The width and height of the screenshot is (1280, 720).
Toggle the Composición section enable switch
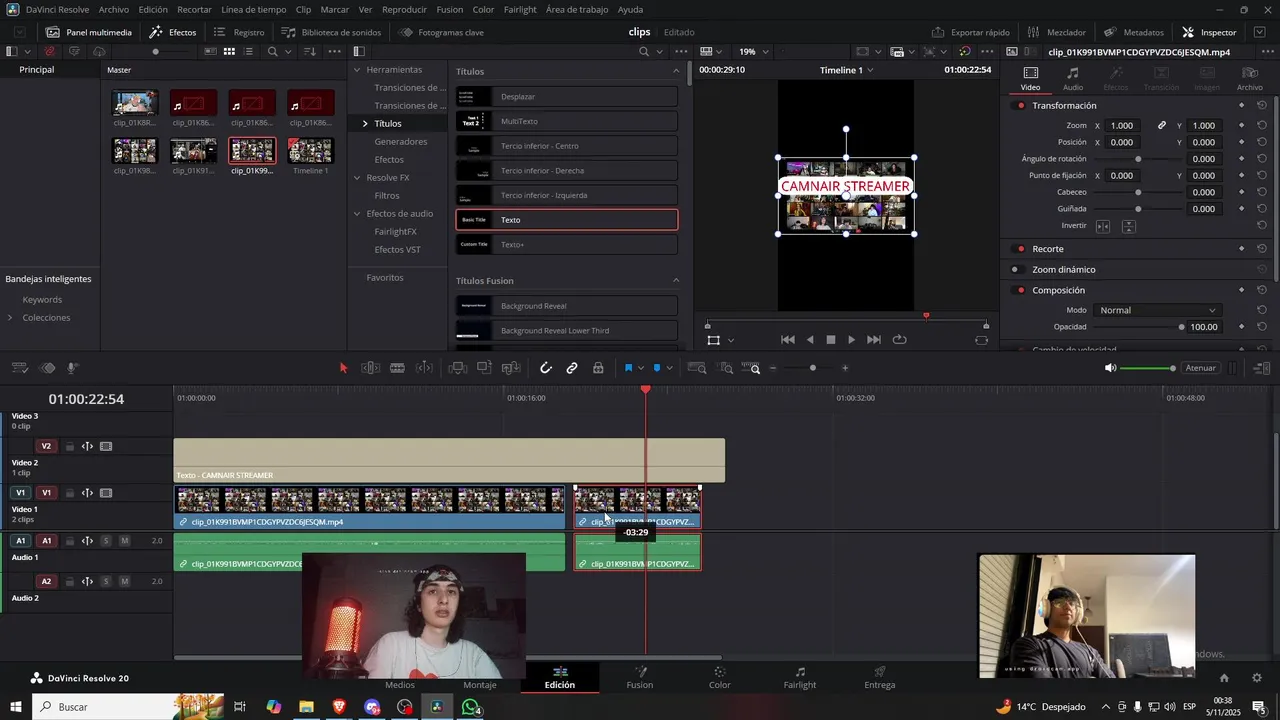[x=1020, y=290]
